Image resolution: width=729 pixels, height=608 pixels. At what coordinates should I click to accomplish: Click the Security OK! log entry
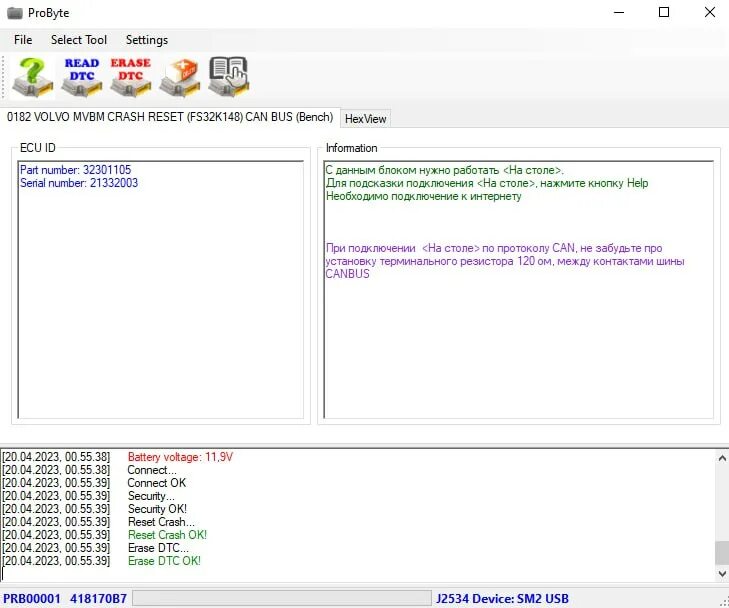tap(157, 509)
